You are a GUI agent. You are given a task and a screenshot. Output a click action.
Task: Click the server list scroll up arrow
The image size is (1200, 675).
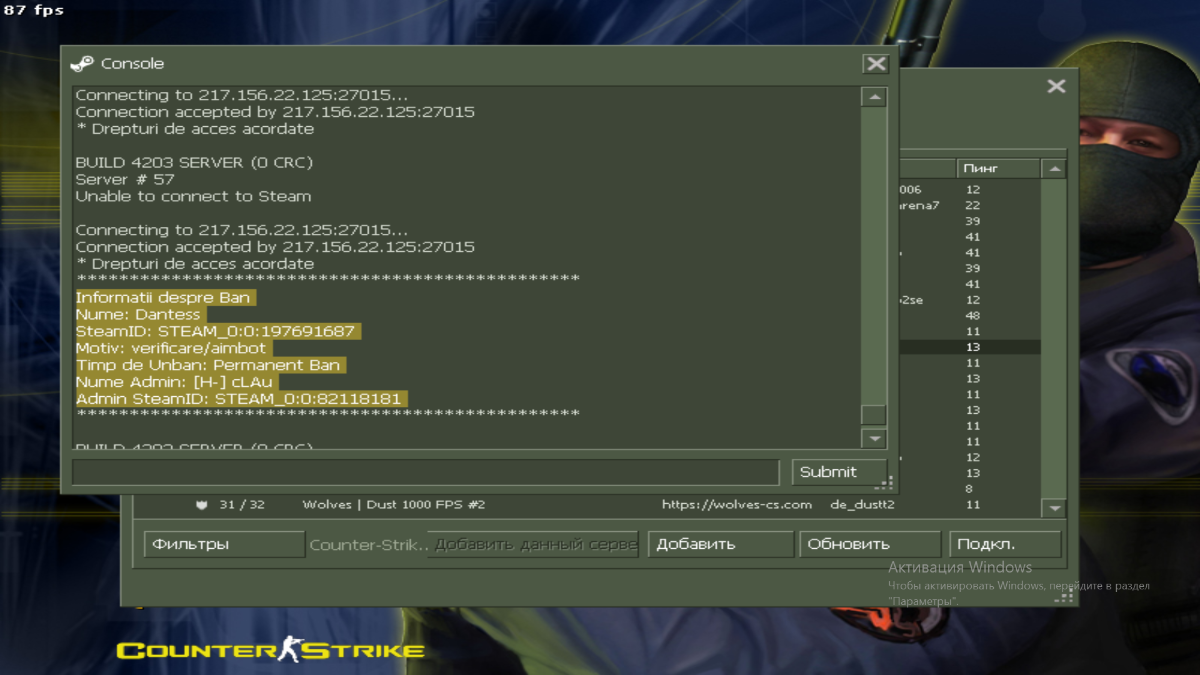1053,169
